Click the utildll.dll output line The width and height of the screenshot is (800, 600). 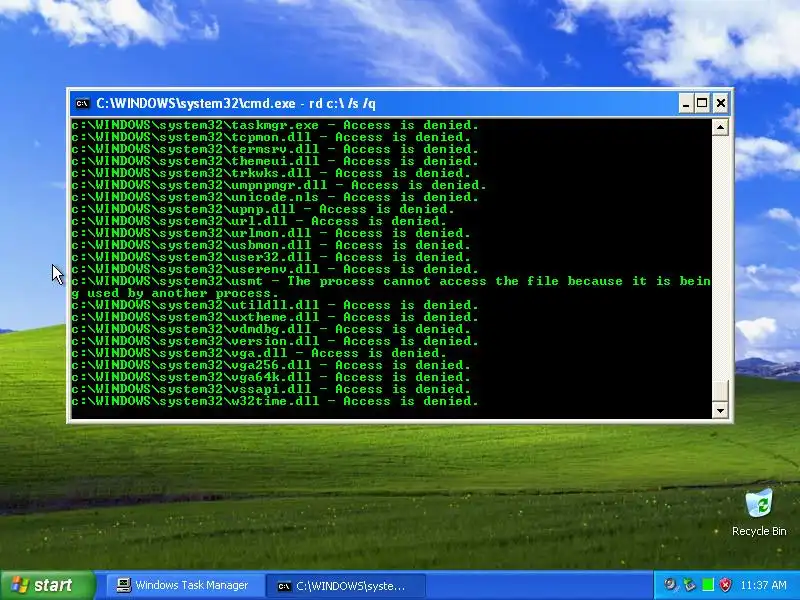(275, 305)
